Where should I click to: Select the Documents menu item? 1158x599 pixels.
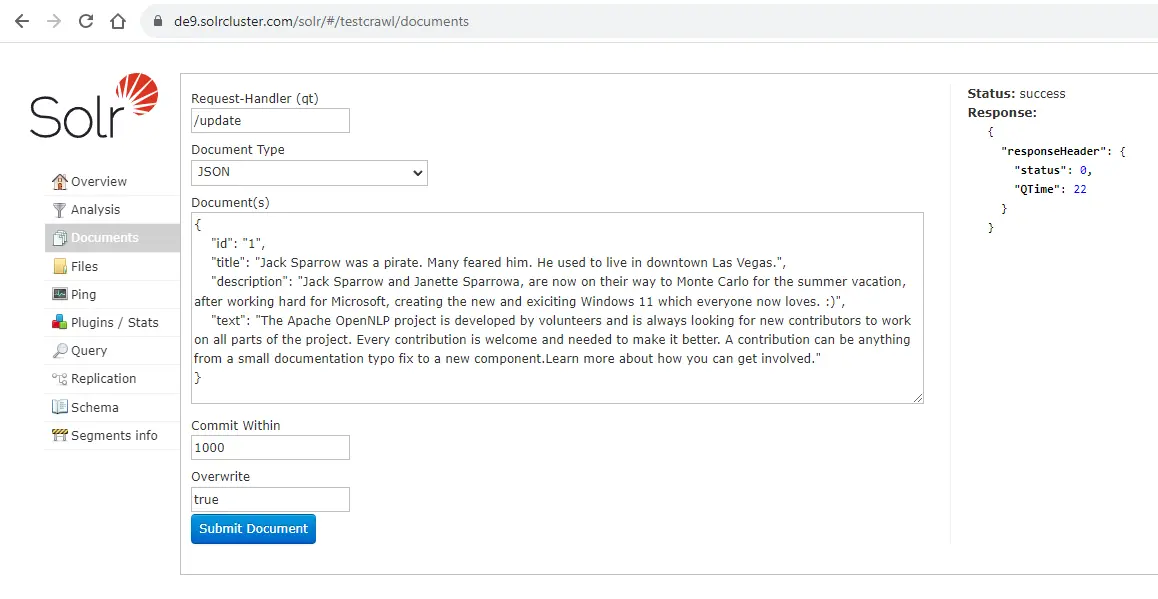(x=104, y=238)
